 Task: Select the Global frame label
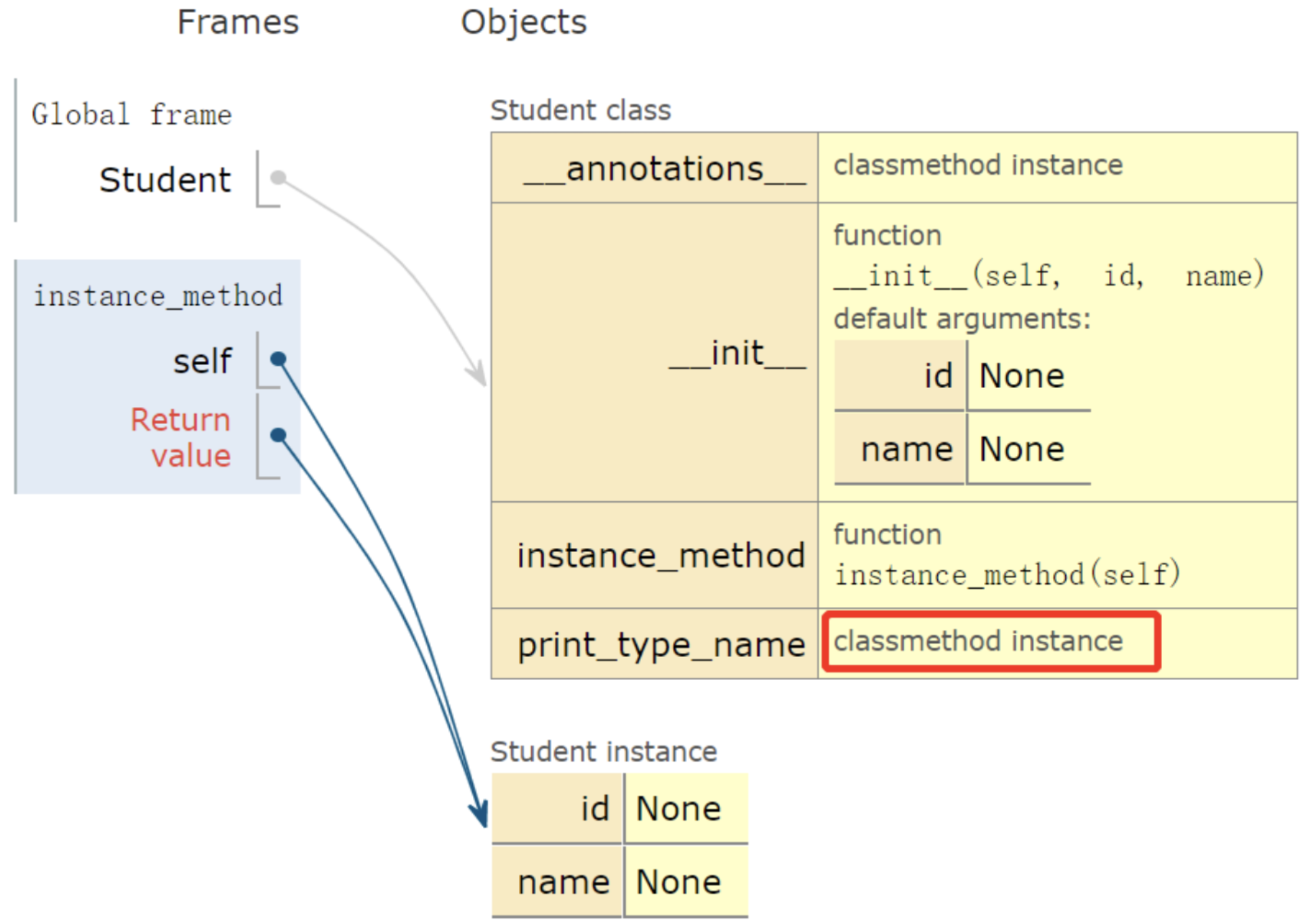click(x=131, y=114)
